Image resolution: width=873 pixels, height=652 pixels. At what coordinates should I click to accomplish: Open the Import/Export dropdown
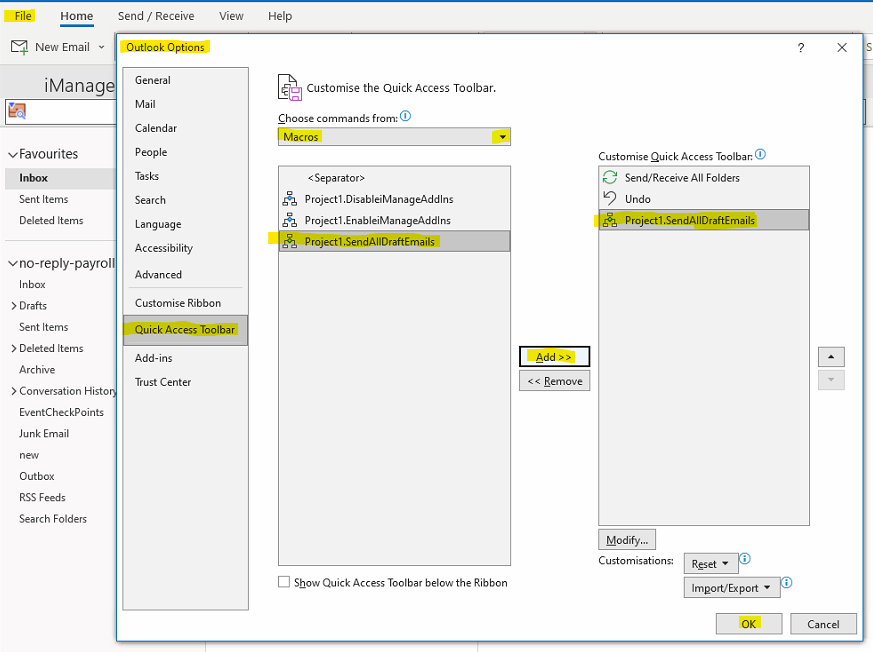pos(731,588)
